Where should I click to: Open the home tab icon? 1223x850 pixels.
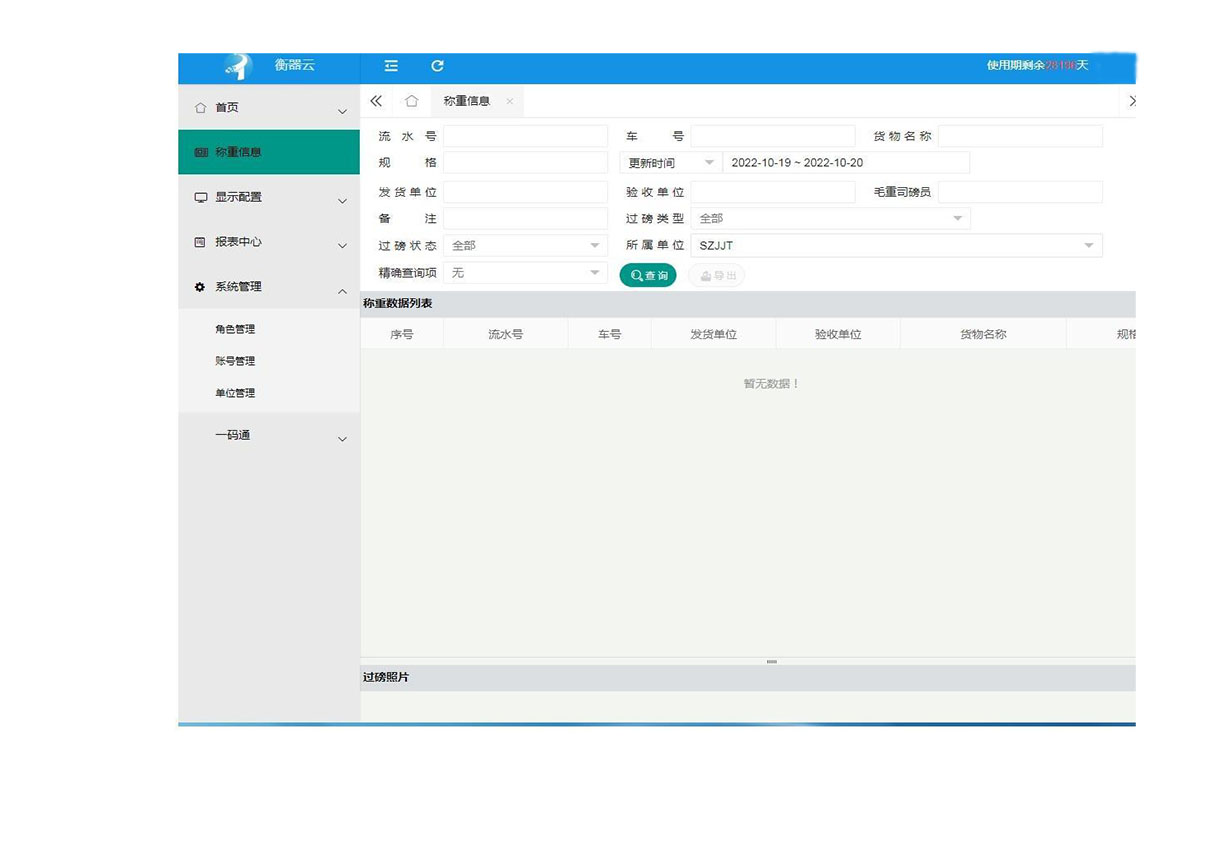pyautogui.click(x=411, y=101)
